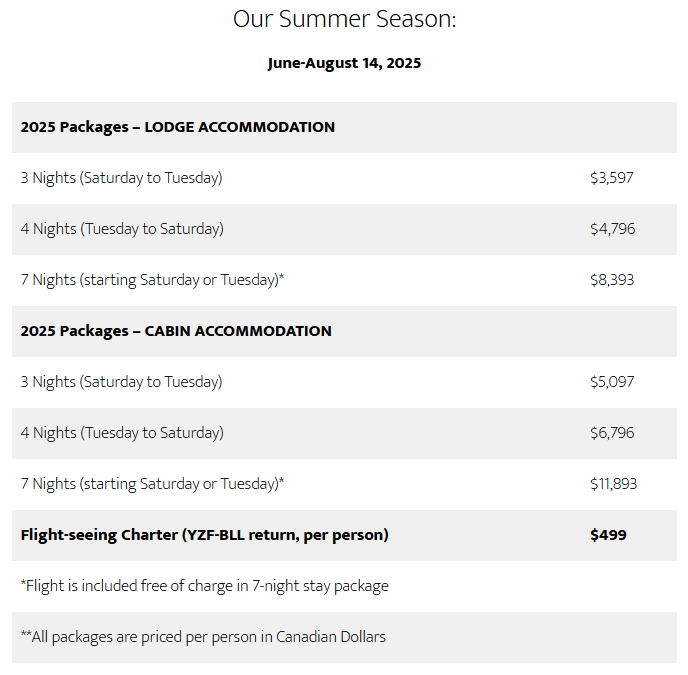This screenshot has height=675, width=688.
Task: Select the lodge 7 Nights package label
Action: (152, 280)
